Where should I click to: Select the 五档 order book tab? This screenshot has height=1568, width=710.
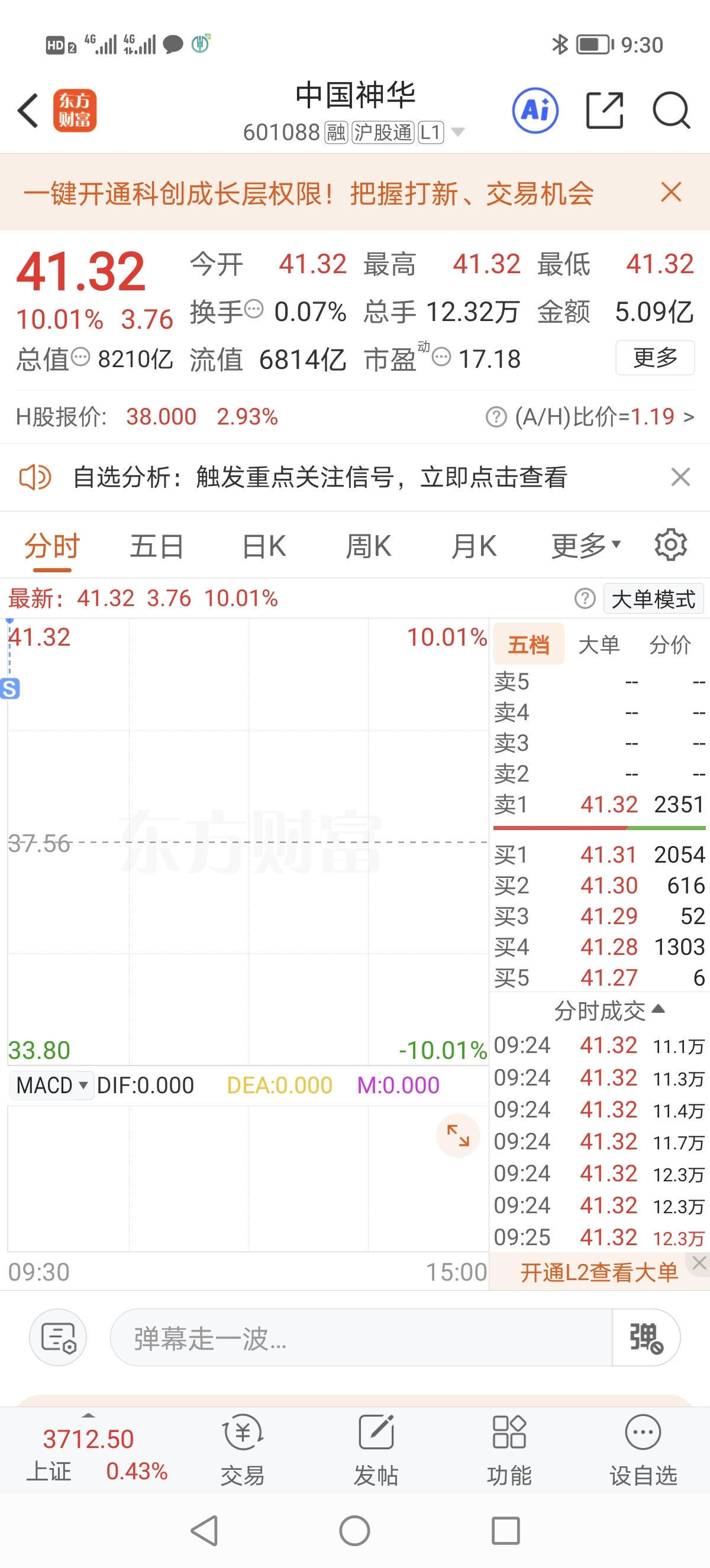[x=528, y=644]
